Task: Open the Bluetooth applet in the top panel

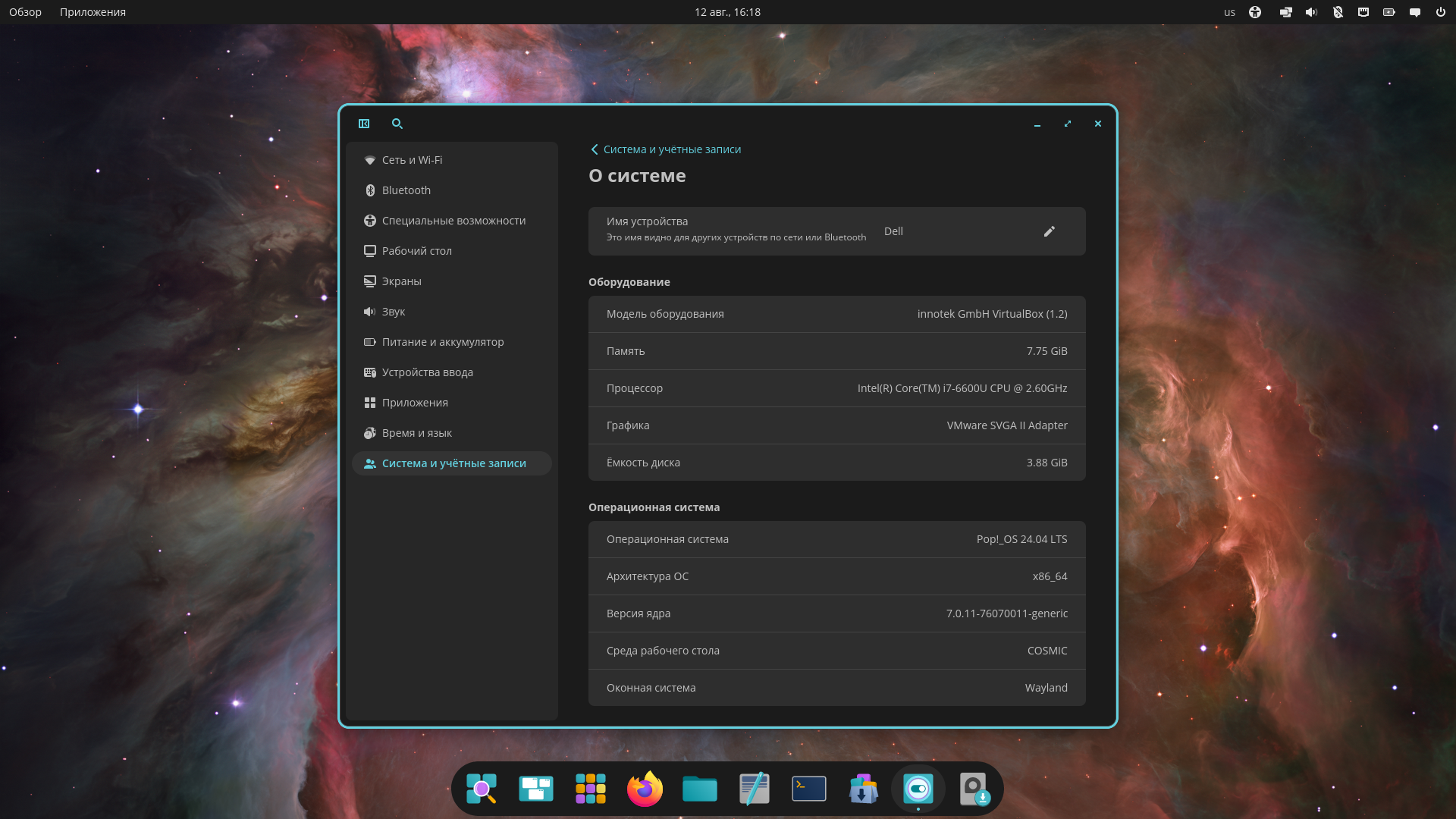Action: (1338, 12)
